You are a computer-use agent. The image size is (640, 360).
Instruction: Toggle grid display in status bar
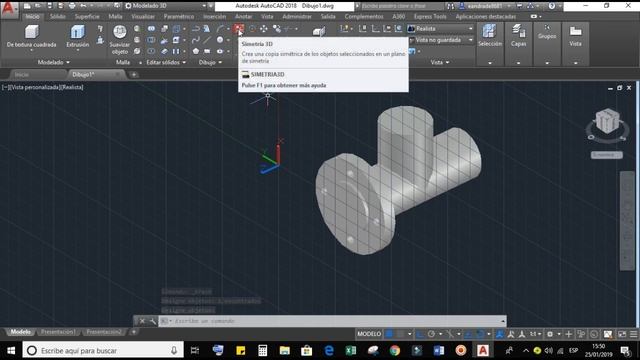(x=389, y=334)
